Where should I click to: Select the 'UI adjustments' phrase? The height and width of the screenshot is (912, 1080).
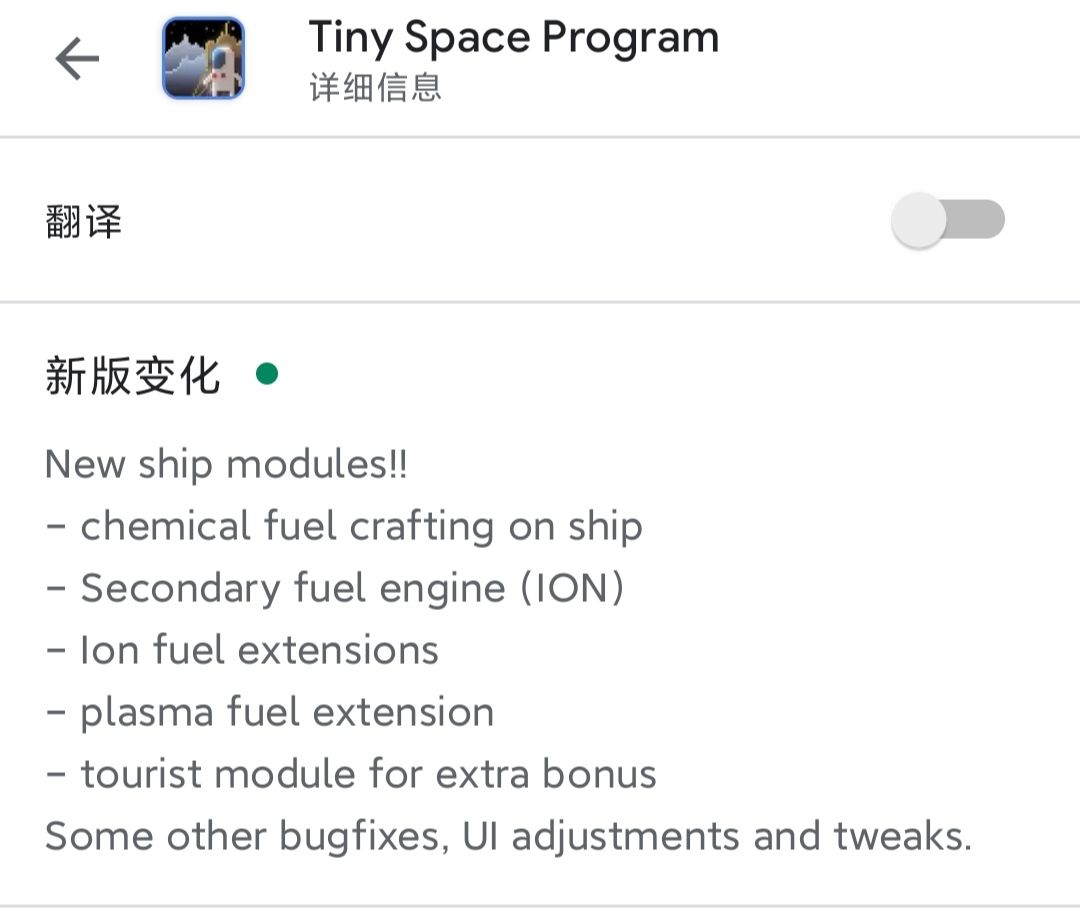(x=601, y=837)
